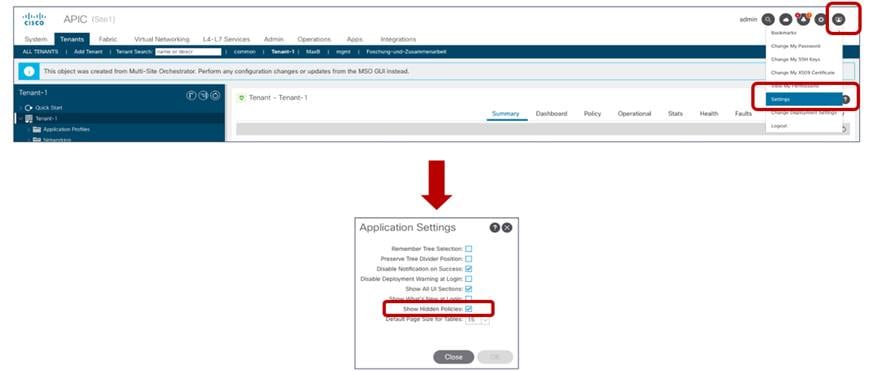Select Quick Start tree item
869x371 pixels.
tap(49, 108)
